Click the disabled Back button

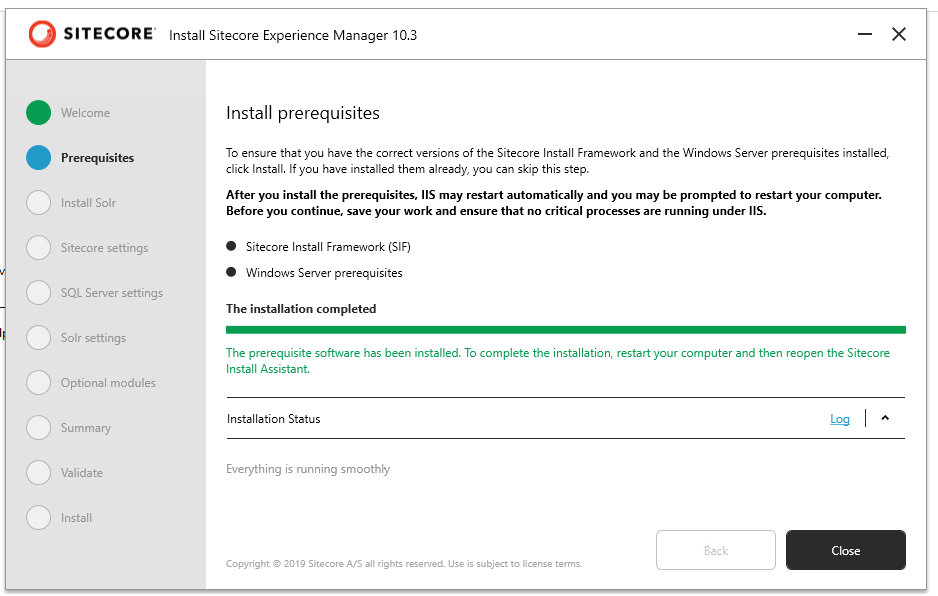click(x=715, y=550)
